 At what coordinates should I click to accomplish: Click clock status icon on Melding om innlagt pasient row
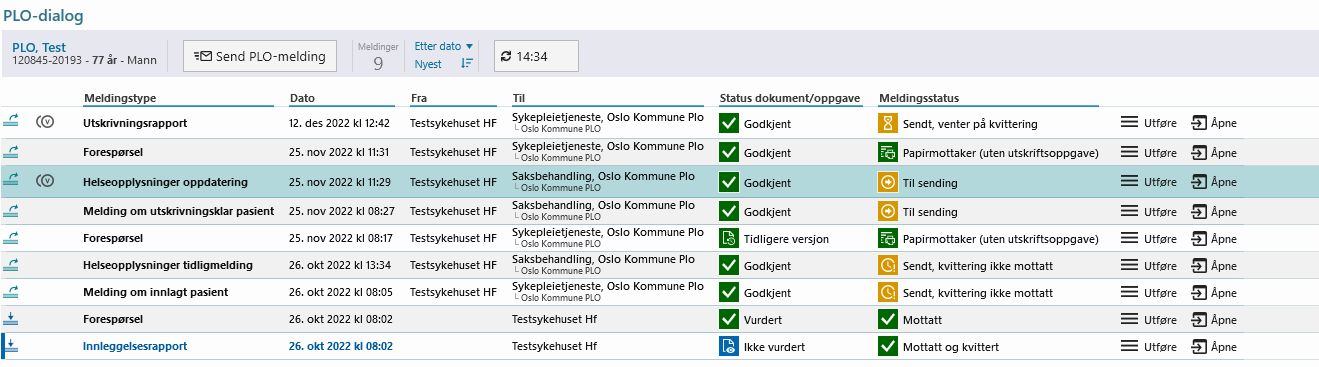[888, 293]
